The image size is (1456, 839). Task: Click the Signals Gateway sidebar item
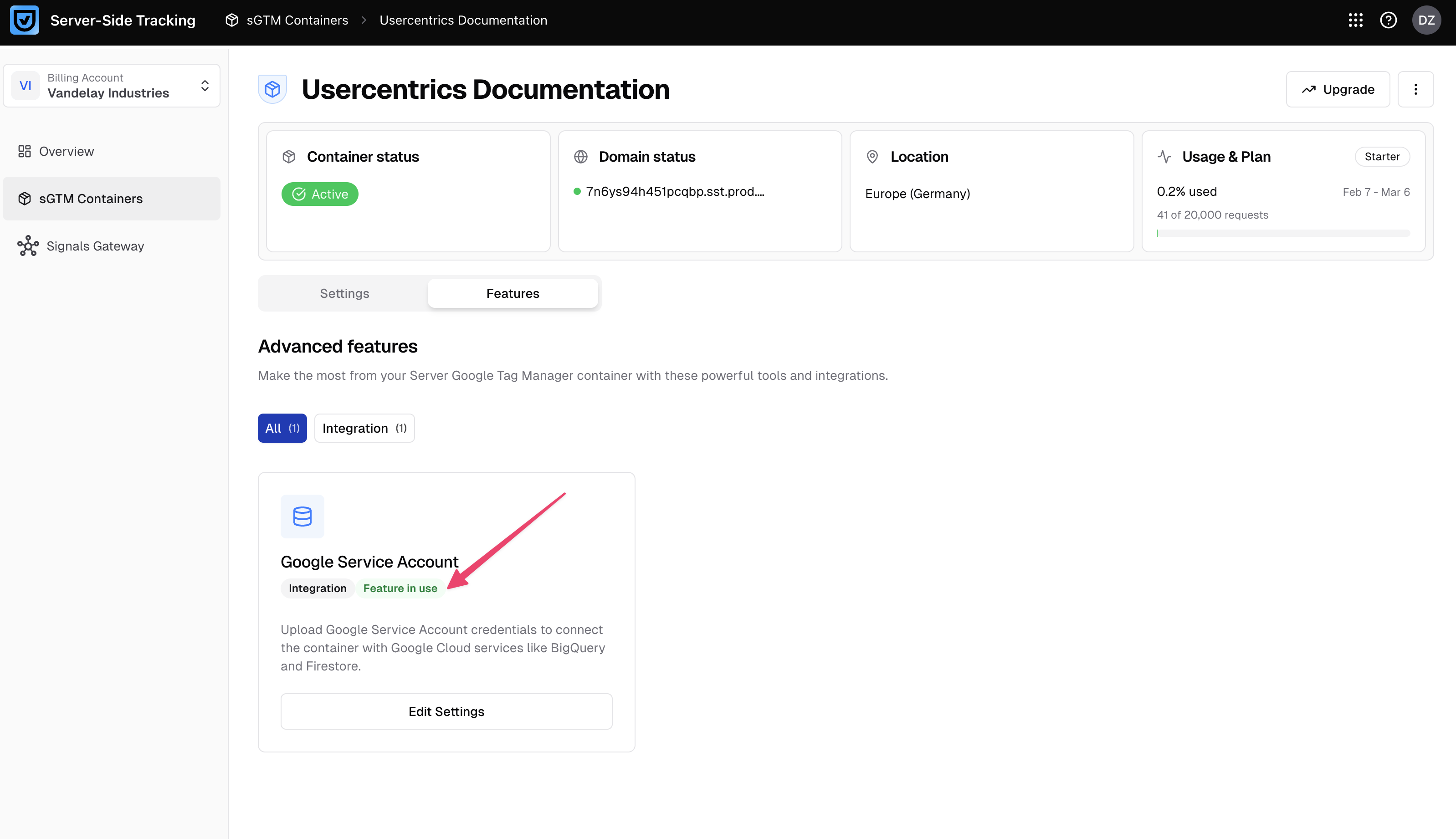pyautogui.click(x=95, y=246)
